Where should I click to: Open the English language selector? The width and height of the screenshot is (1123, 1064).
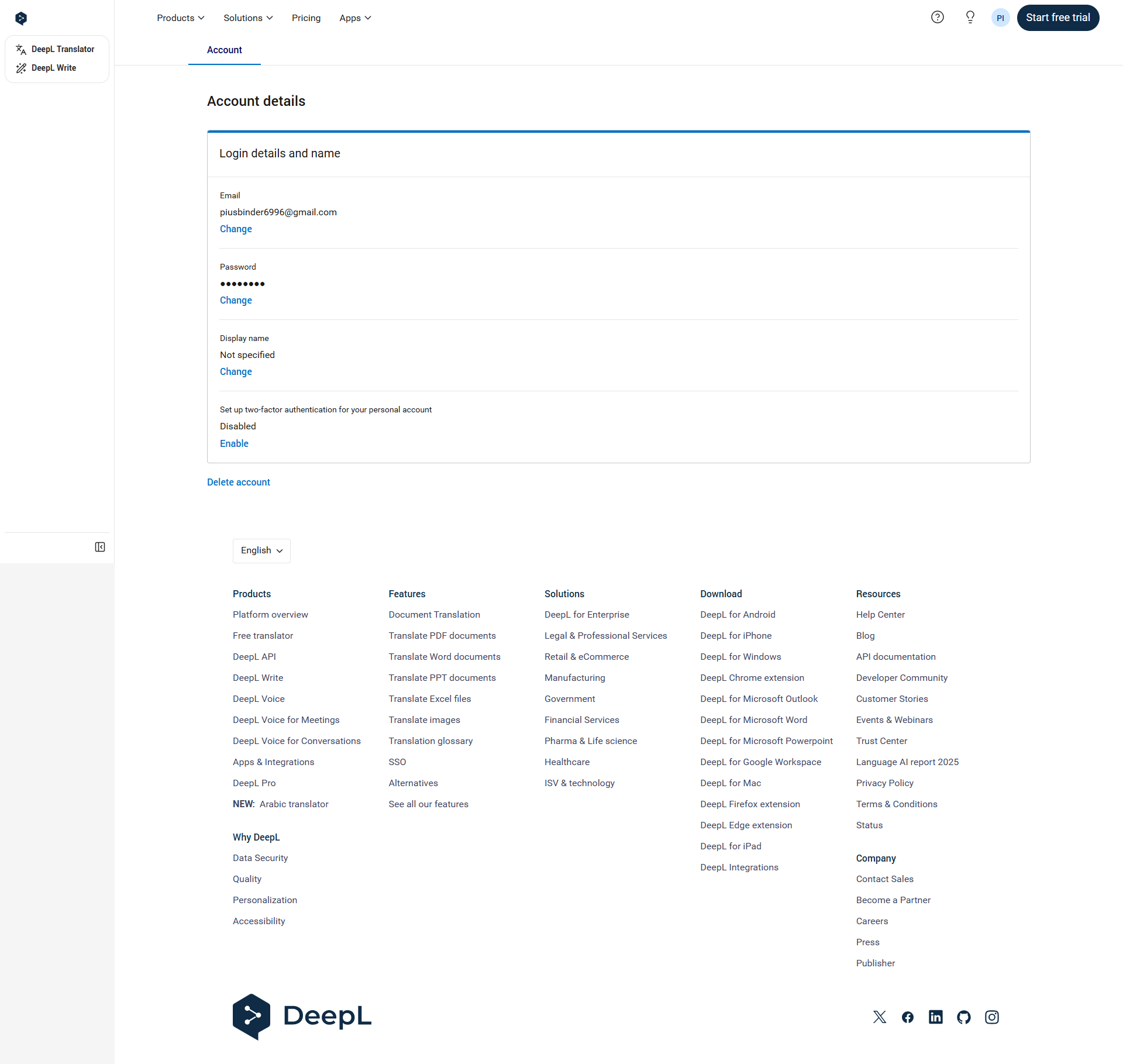tap(261, 550)
